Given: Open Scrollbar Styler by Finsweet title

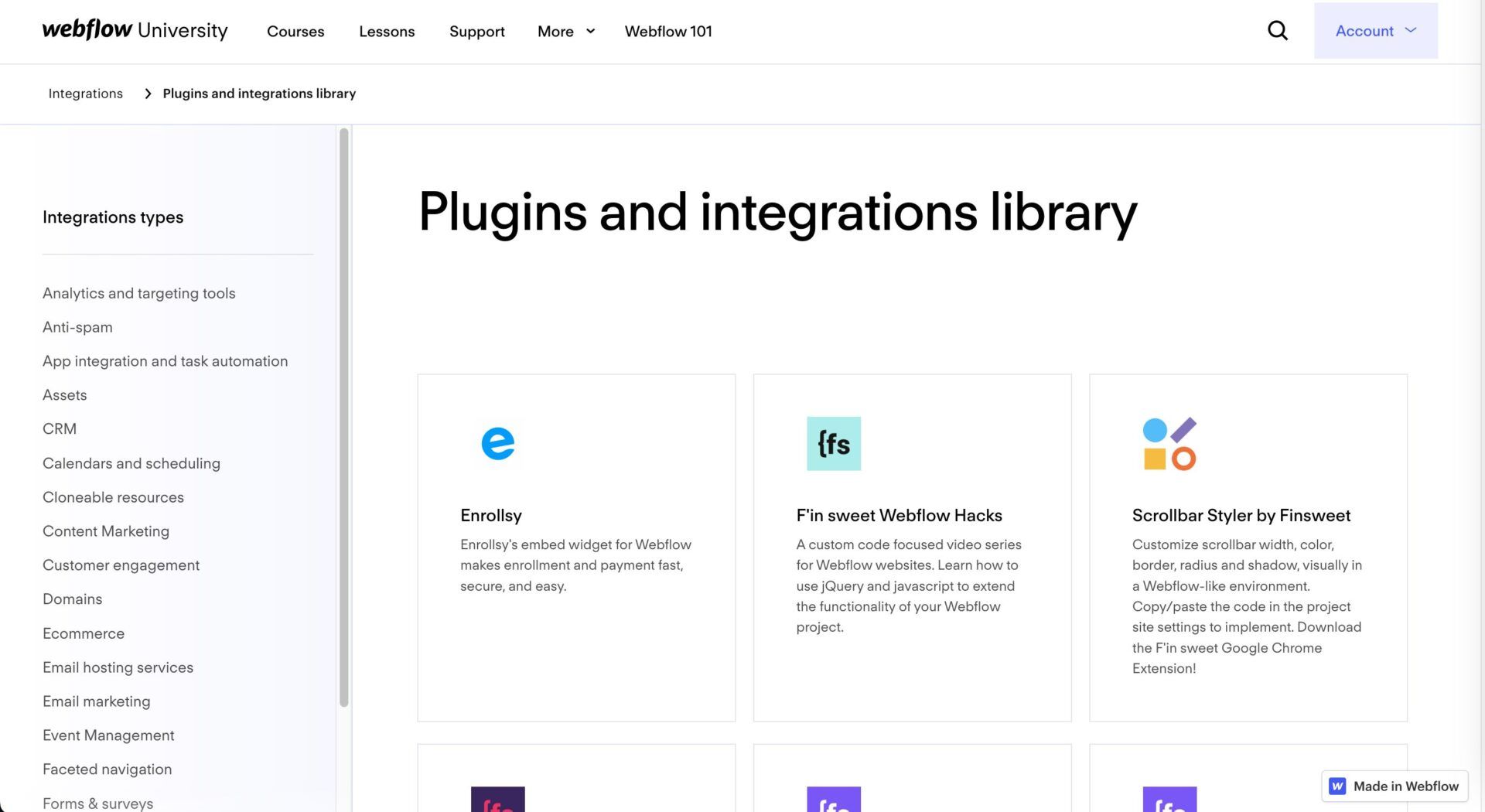Looking at the screenshot, I should (1241, 516).
